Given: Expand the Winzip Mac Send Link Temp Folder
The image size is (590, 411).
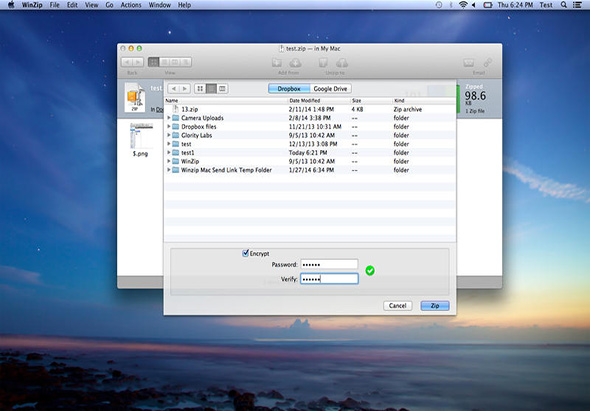Looking at the screenshot, I should [x=169, y=170].
